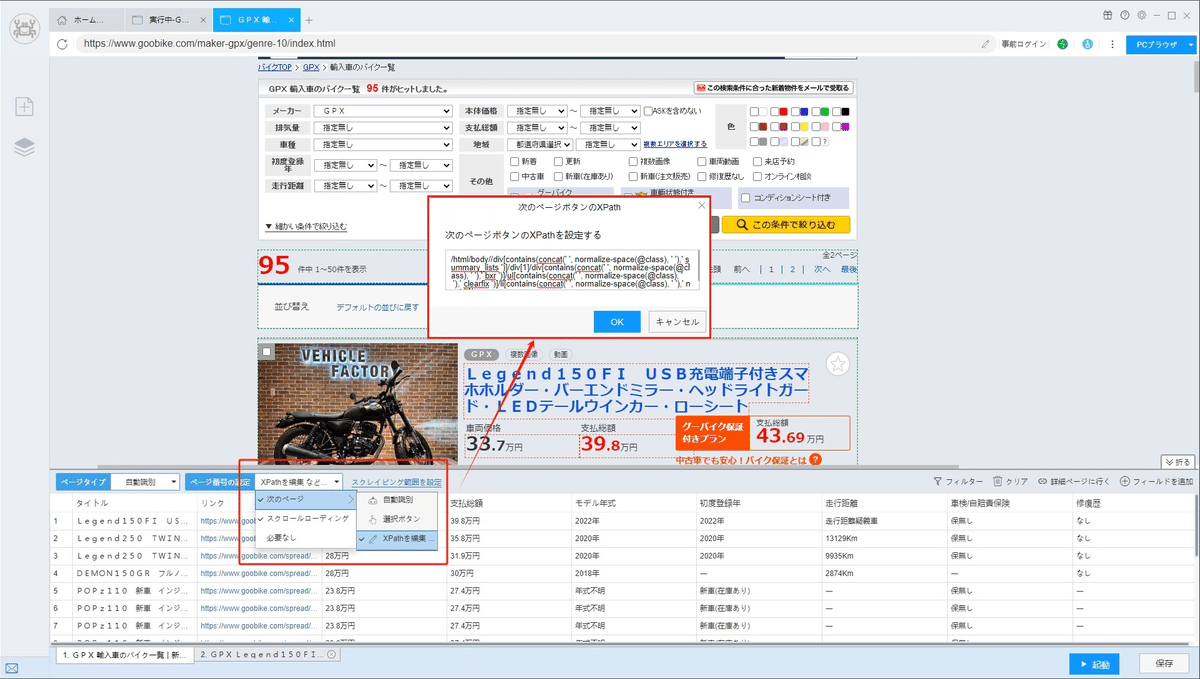
Task: Choose 自動識別 submenu option
Action: [398, 499]
